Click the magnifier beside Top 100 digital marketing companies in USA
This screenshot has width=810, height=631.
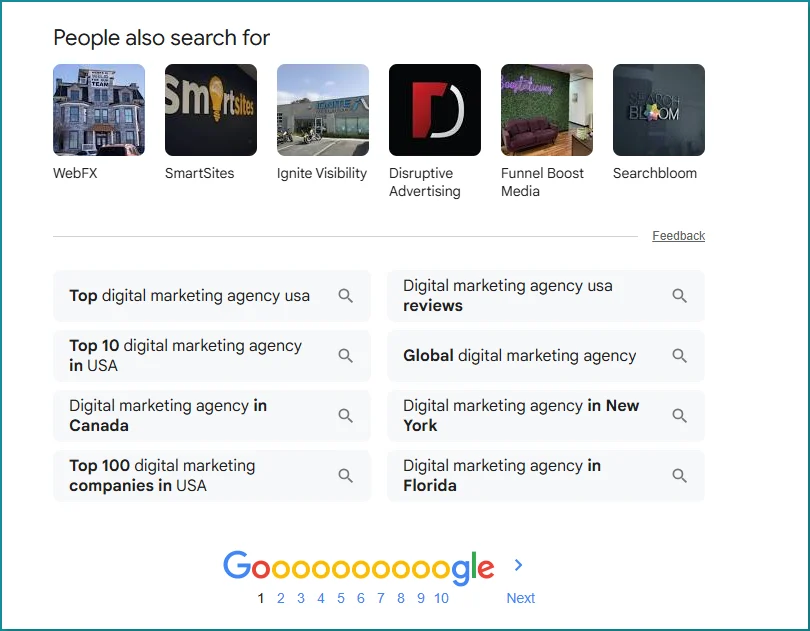click(346, 476)
